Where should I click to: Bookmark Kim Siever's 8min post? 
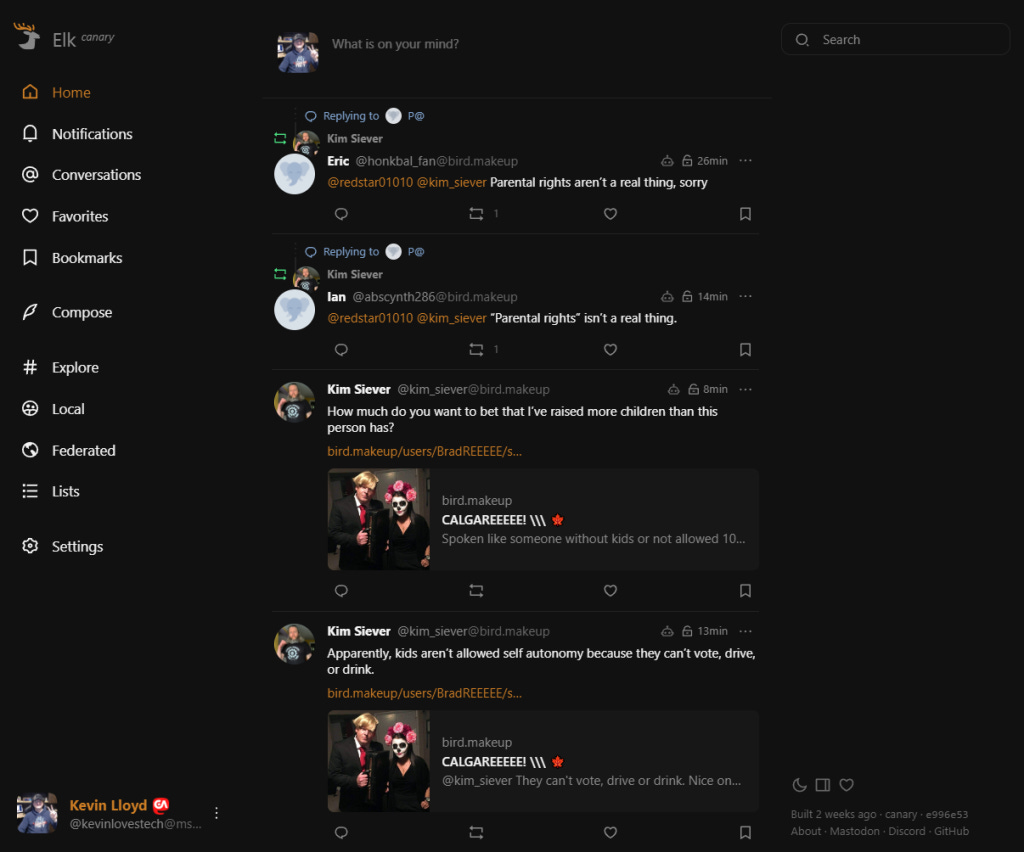(x=745, y=590)
